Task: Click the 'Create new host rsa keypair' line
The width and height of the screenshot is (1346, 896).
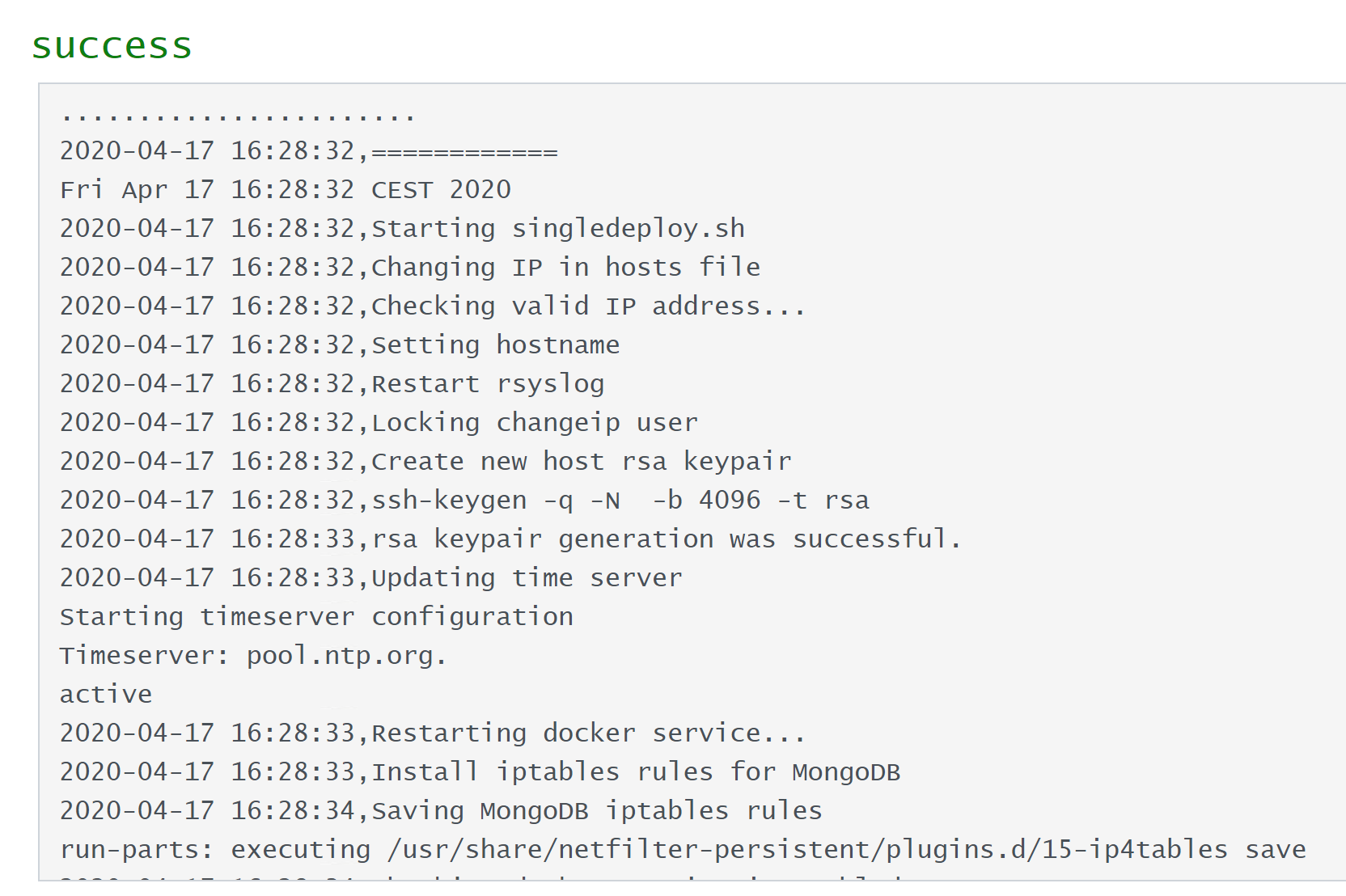Action: point(425,462)
